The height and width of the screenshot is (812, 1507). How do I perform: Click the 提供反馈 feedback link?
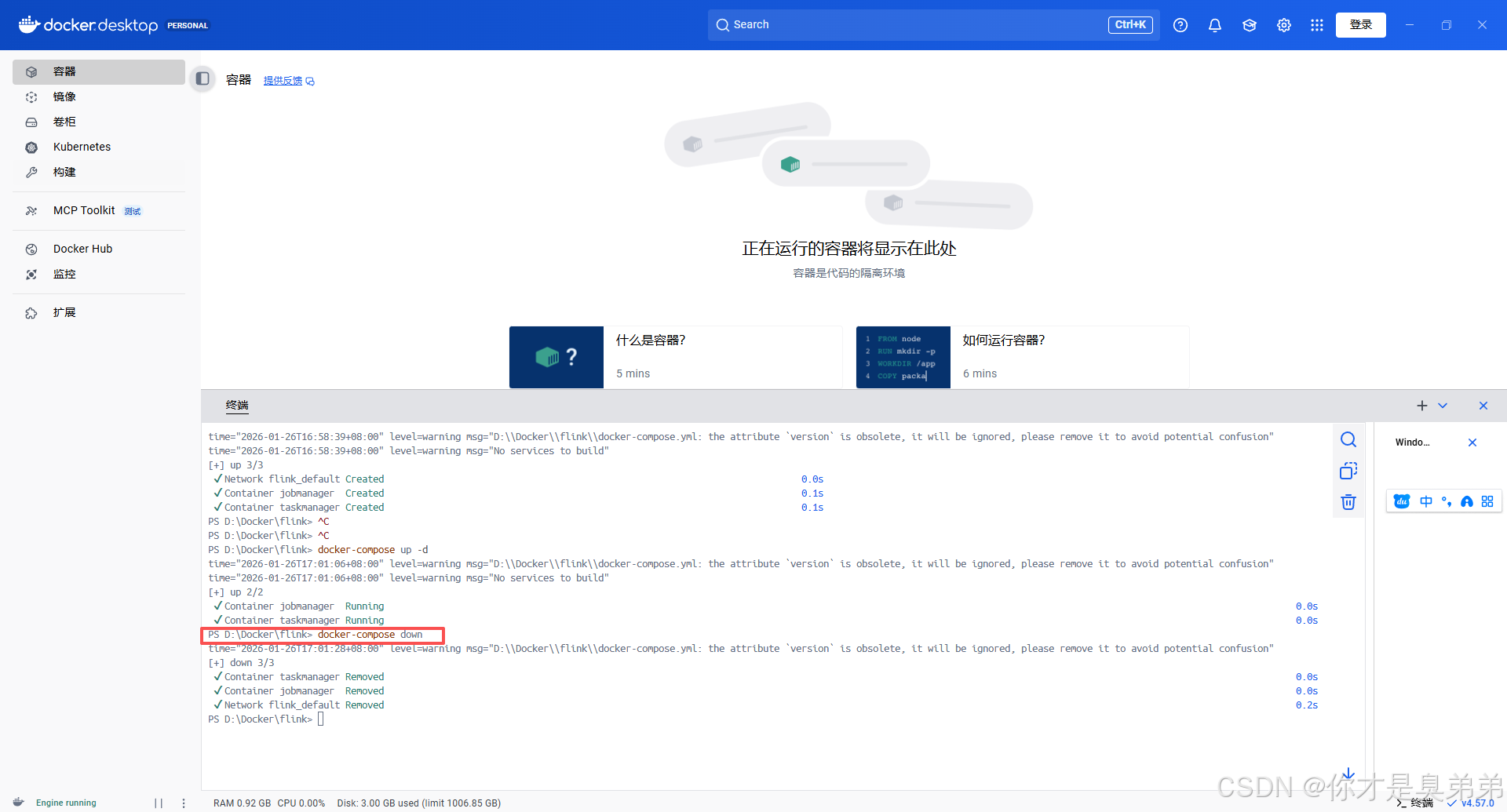(288, 81)
